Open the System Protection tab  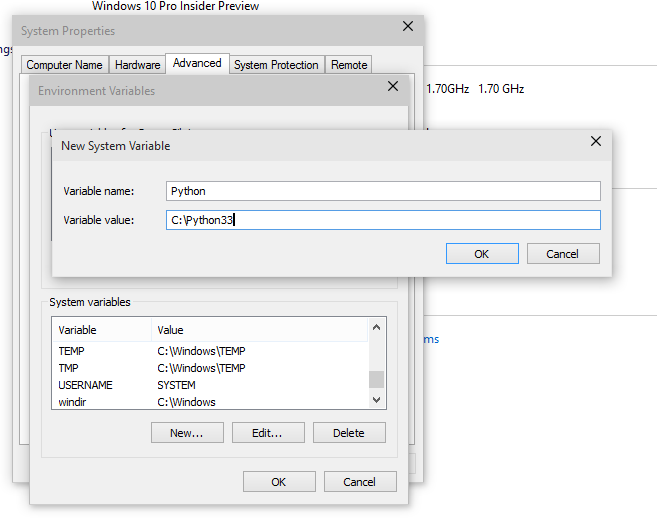point(276,65)
